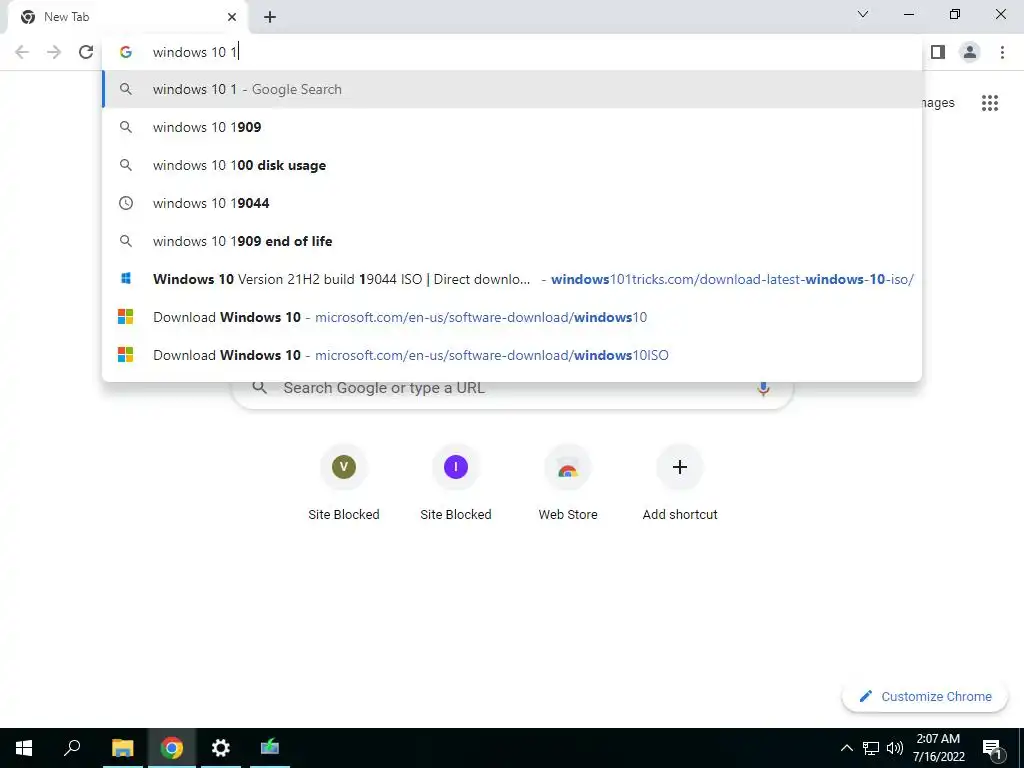
Task: Open the first Site Blocked shortcut (V)
Action: coord(344,483)
